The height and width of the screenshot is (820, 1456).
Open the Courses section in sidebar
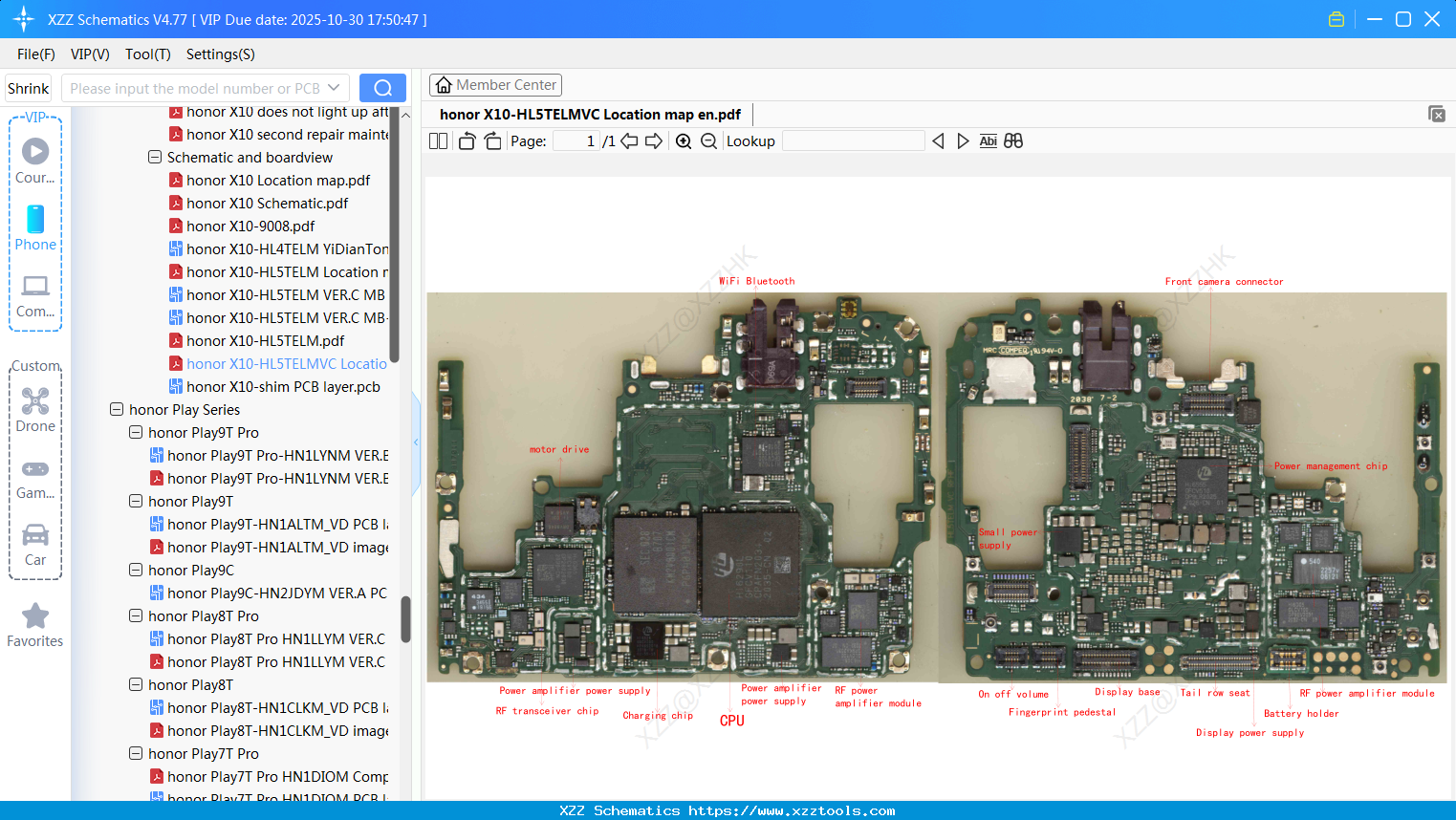pos(35,162)
